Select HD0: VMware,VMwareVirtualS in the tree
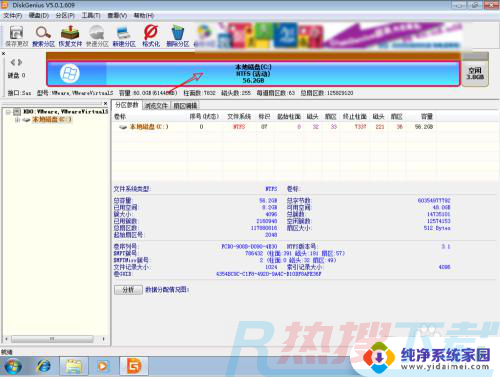The width and height of the screenshot is (500, 377). click(66, 112)
